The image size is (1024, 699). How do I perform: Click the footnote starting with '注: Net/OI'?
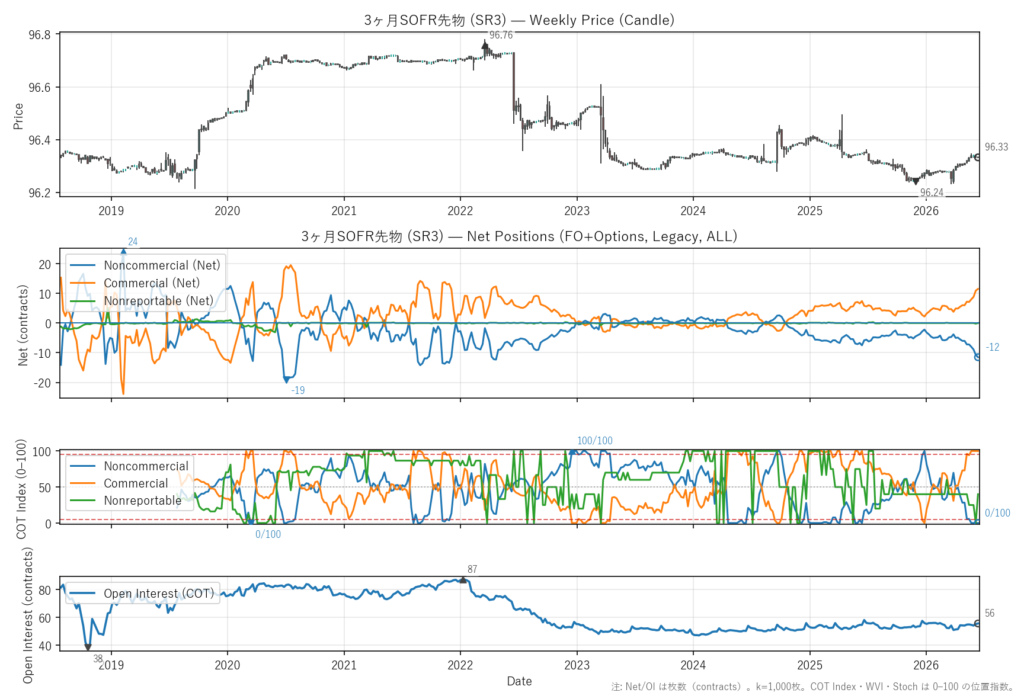[x=813, y=687]
